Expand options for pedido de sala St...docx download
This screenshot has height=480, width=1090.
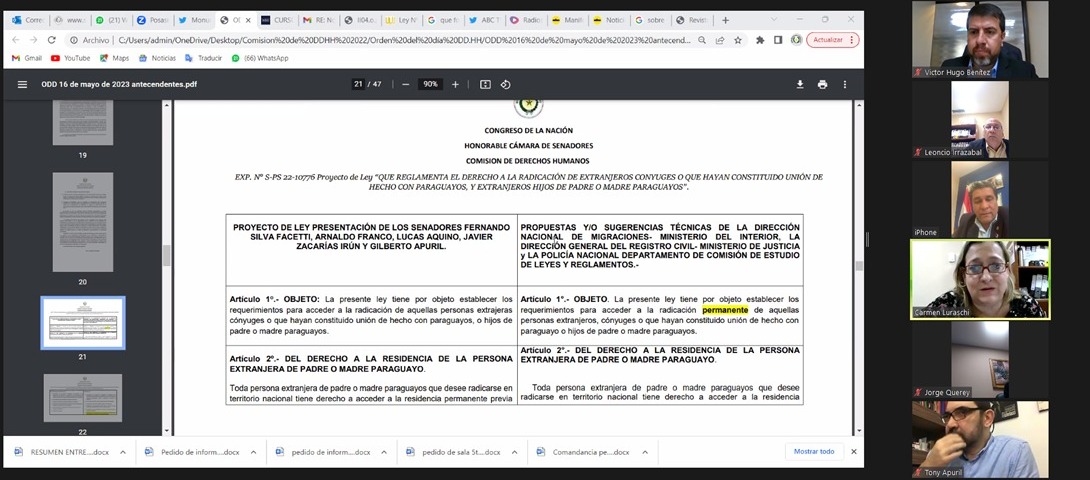[514, 451]
